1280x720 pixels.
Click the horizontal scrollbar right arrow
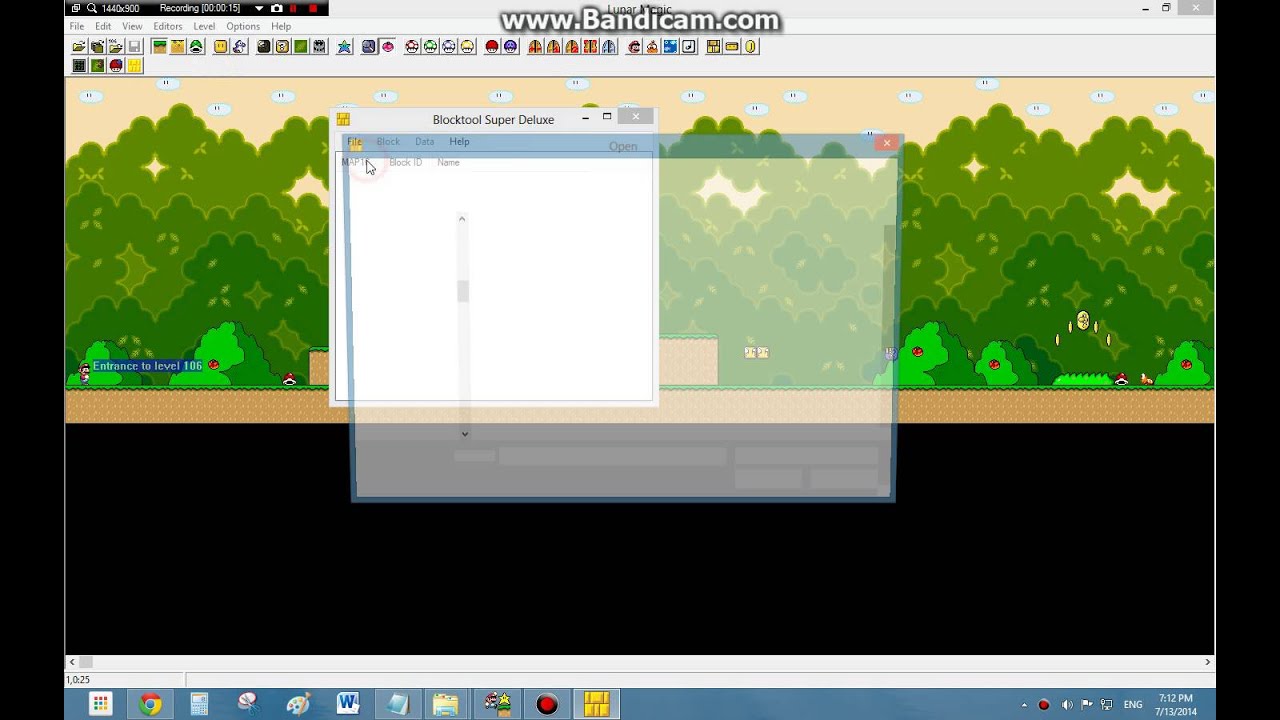coord(1207,662)
